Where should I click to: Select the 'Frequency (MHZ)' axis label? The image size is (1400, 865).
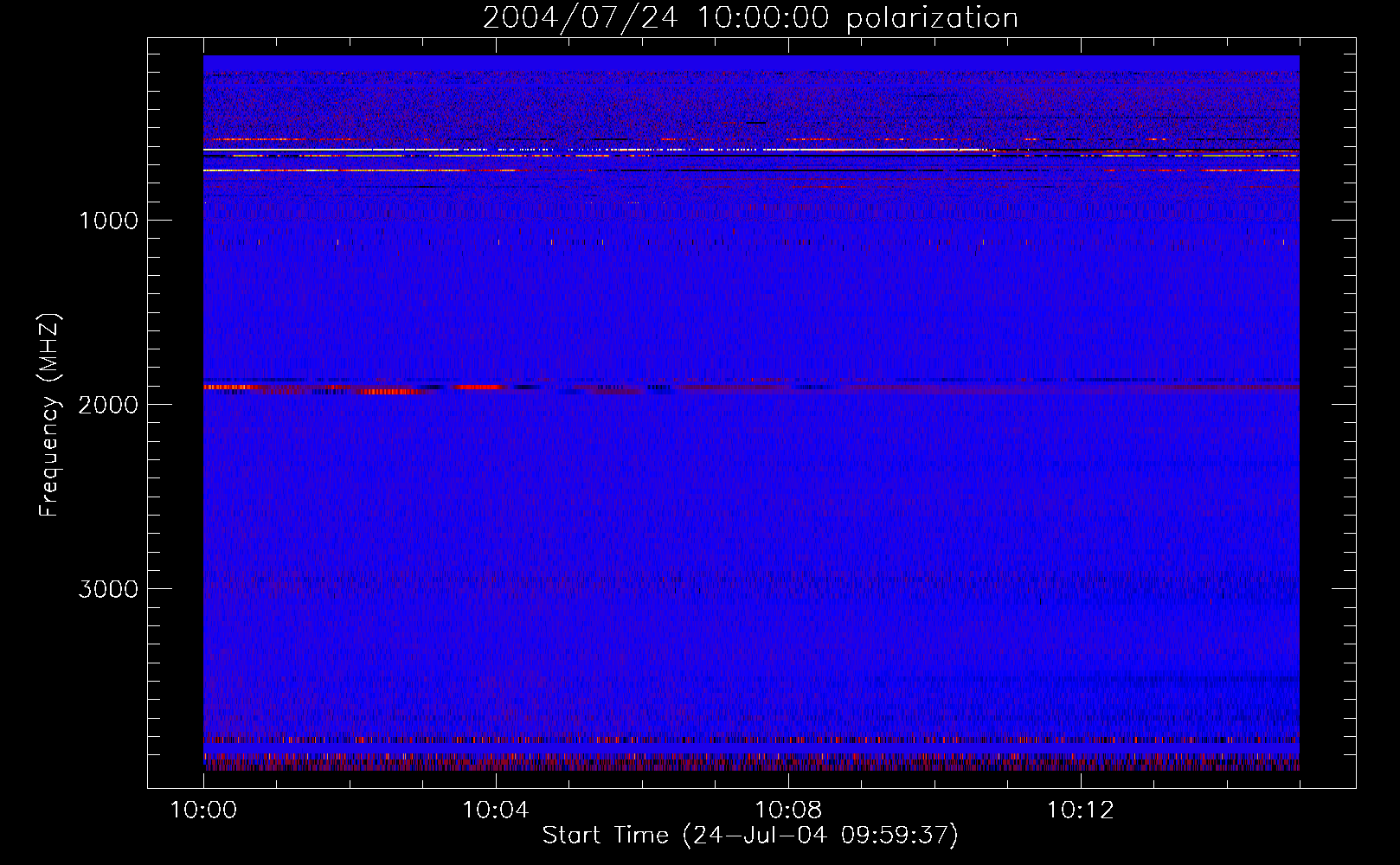[x=49, y=415]
